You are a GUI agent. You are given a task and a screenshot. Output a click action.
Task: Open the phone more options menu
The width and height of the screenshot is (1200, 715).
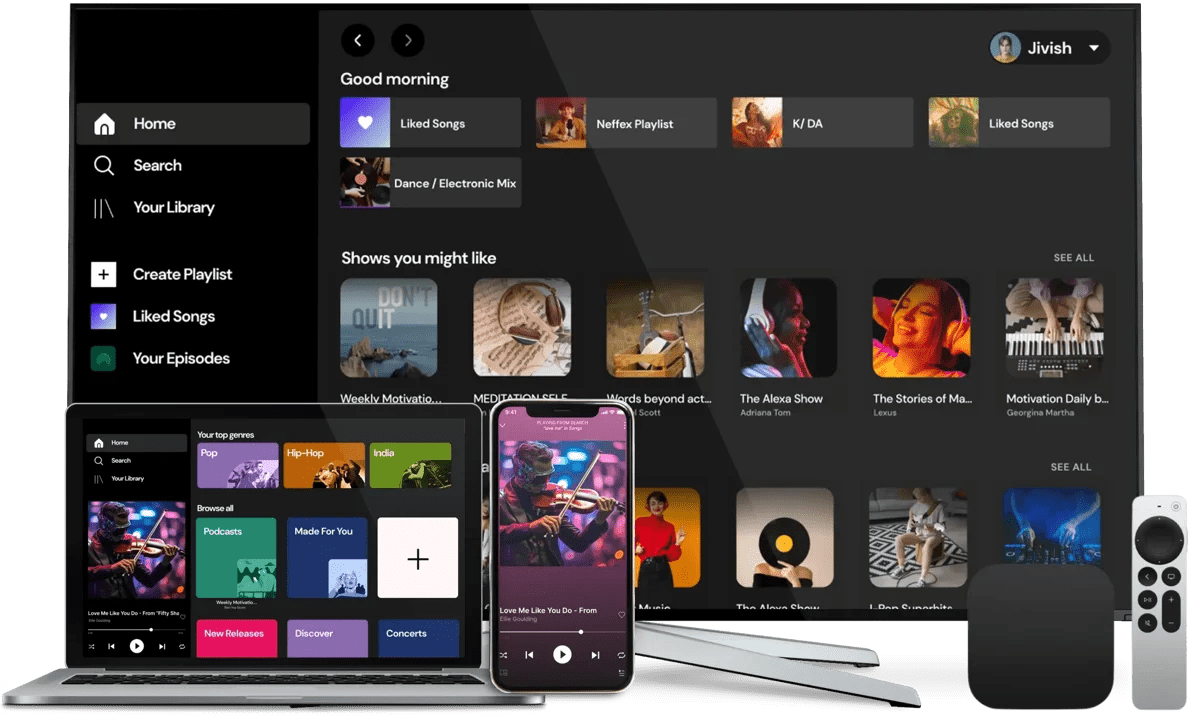pos(625,425)
